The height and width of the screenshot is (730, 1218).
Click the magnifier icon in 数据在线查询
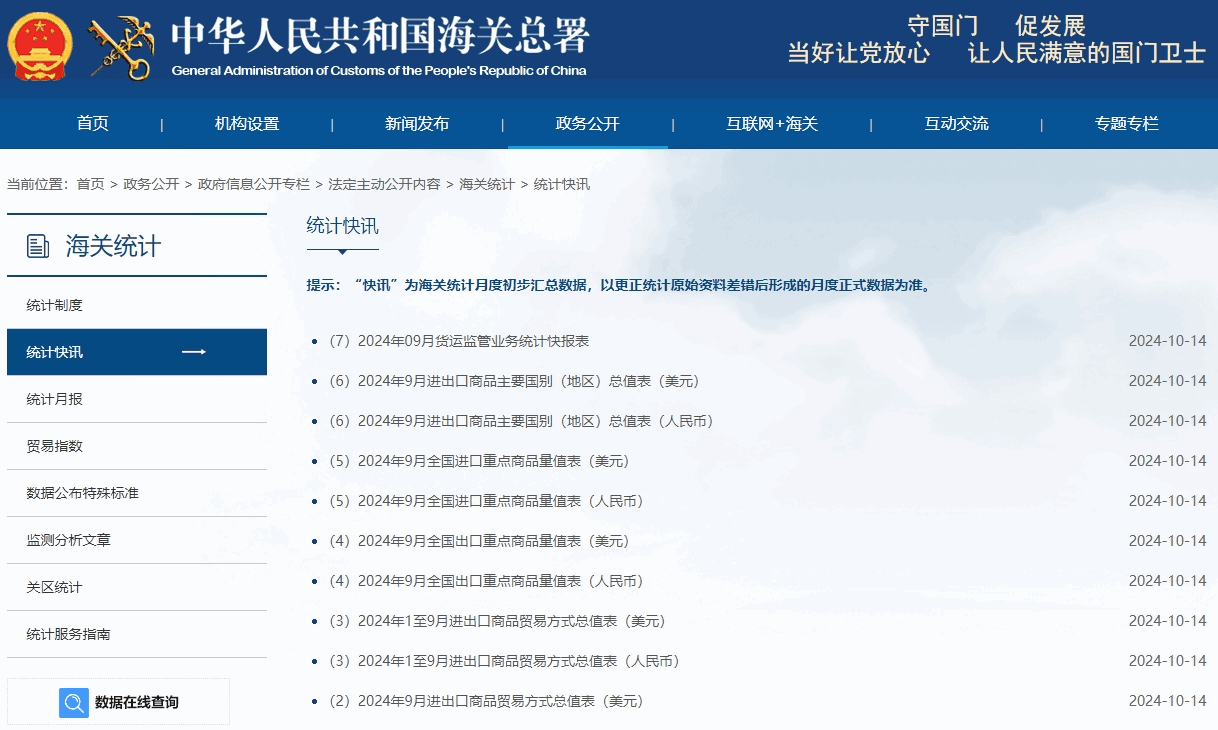pos(73,702)
